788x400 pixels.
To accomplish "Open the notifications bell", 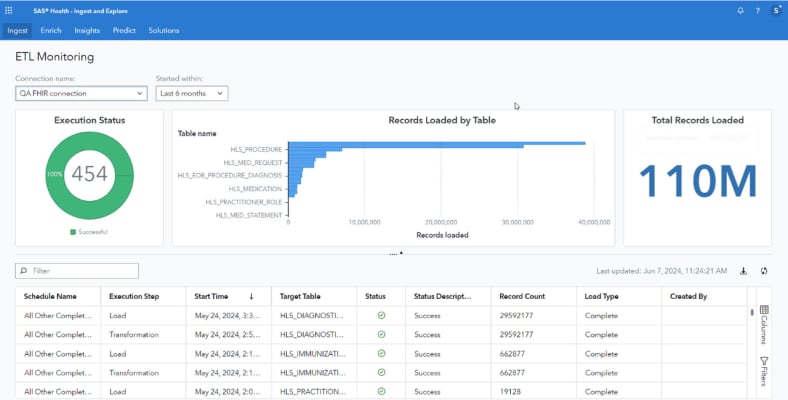I will [x=740, y=10].
